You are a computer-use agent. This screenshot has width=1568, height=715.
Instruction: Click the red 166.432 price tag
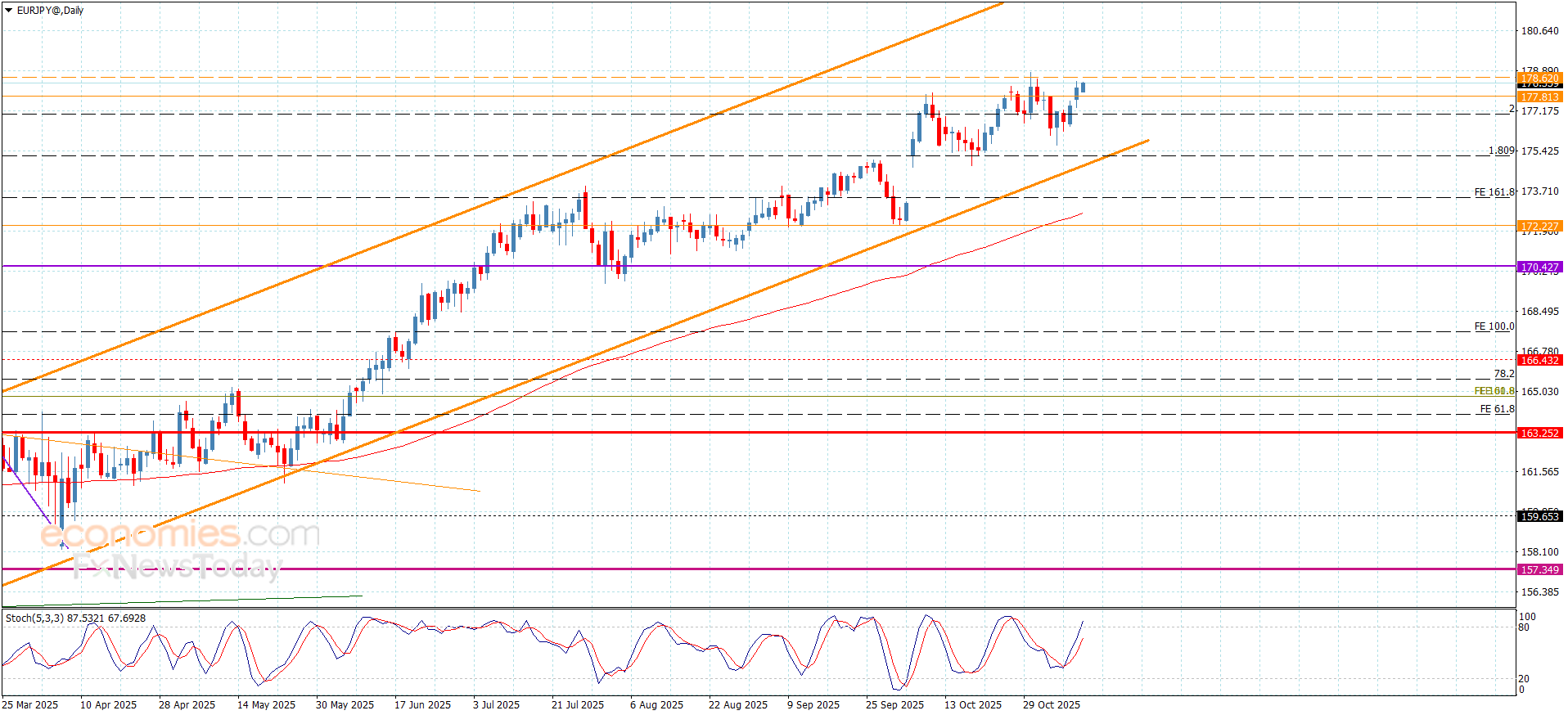[1539, 361]
